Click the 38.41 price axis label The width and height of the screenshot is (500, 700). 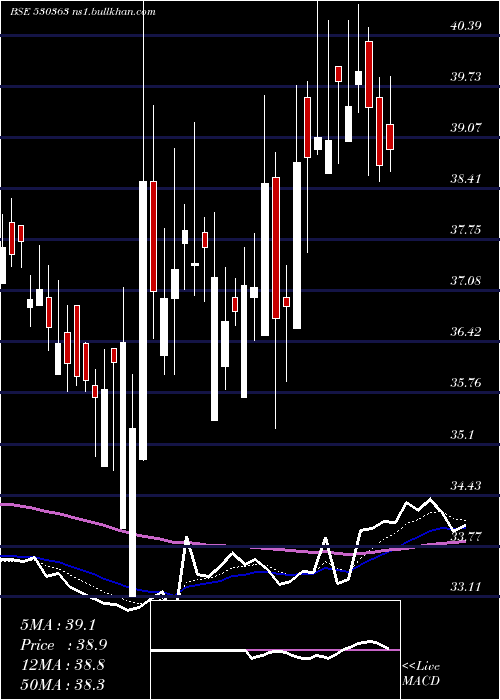pyautogui.click(x=466, y=179)
